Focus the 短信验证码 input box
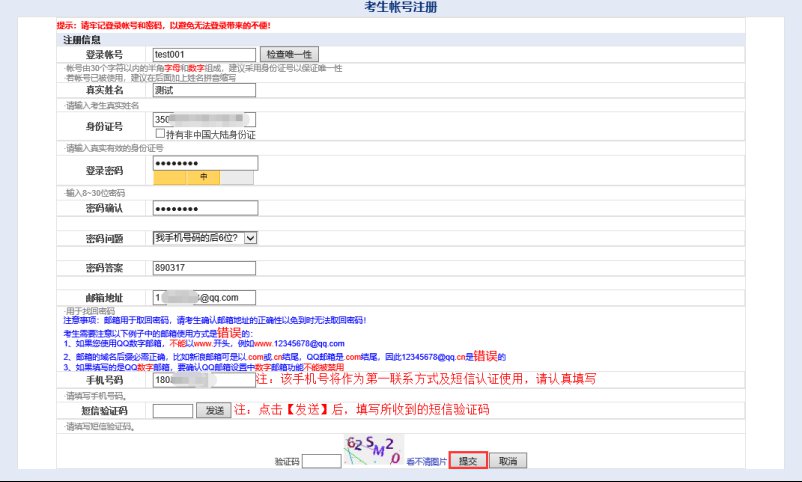Screen dimensions: 802x482 (172, 410)
